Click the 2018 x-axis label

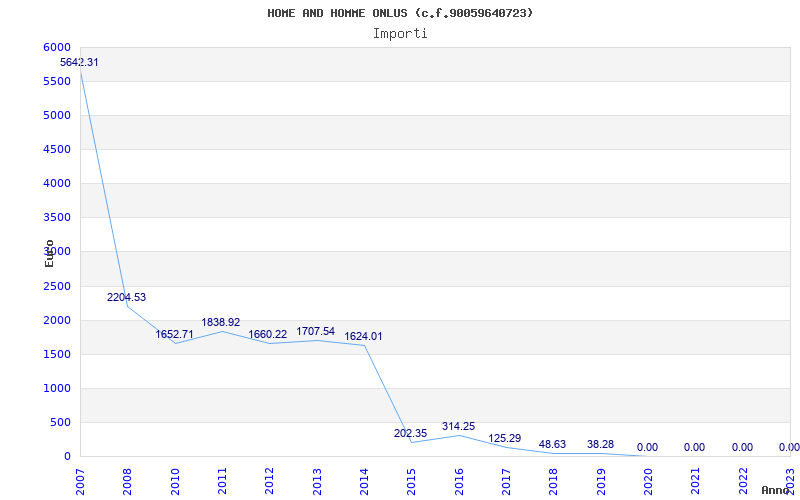(x=554, y=481)
